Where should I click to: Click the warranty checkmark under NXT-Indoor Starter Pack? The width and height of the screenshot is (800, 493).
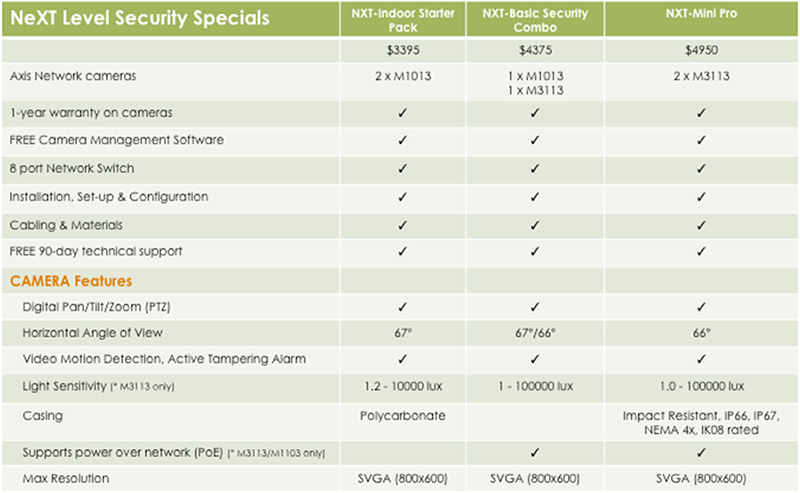[403, 113]
